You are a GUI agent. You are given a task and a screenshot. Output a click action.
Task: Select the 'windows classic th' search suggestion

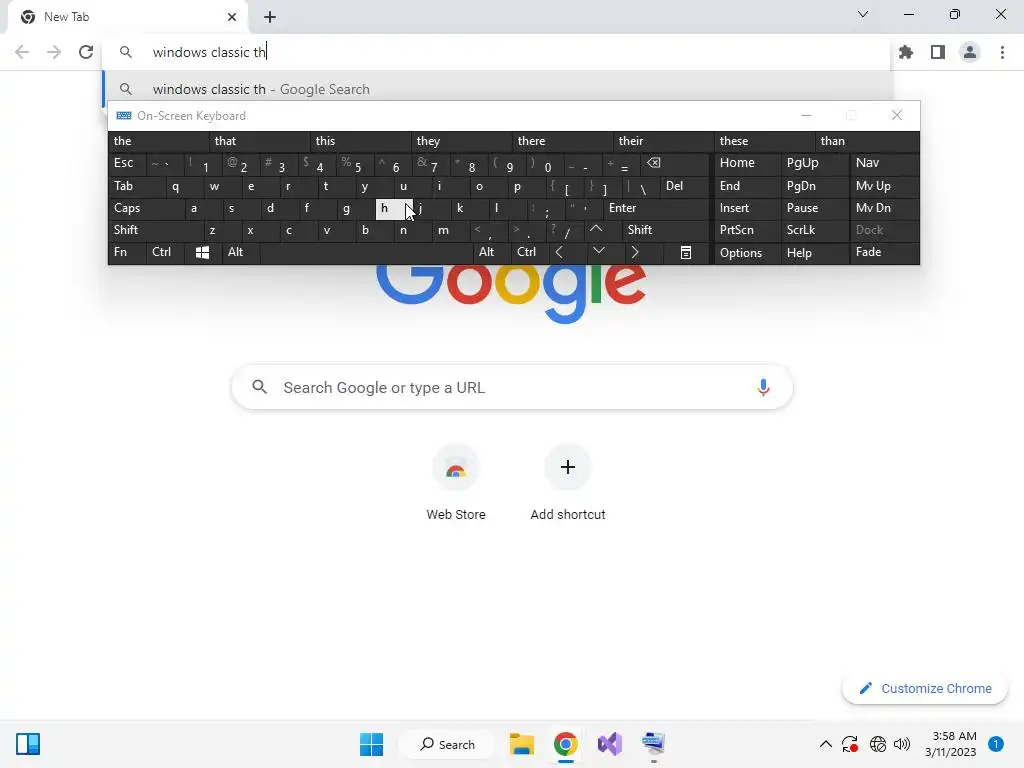[x=498, y=89]
